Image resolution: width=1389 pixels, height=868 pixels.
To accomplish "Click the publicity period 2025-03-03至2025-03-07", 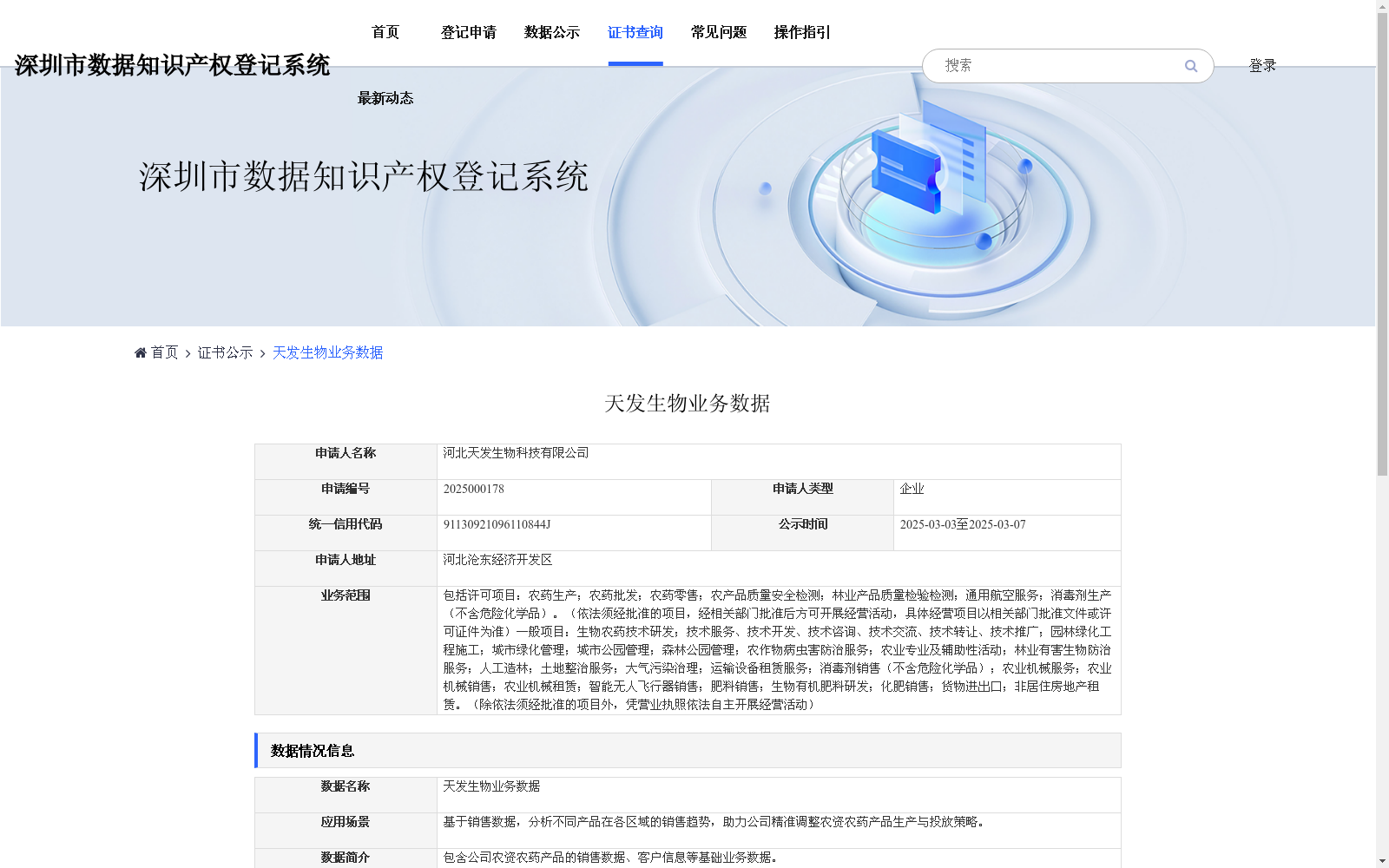I will point(963,524).
